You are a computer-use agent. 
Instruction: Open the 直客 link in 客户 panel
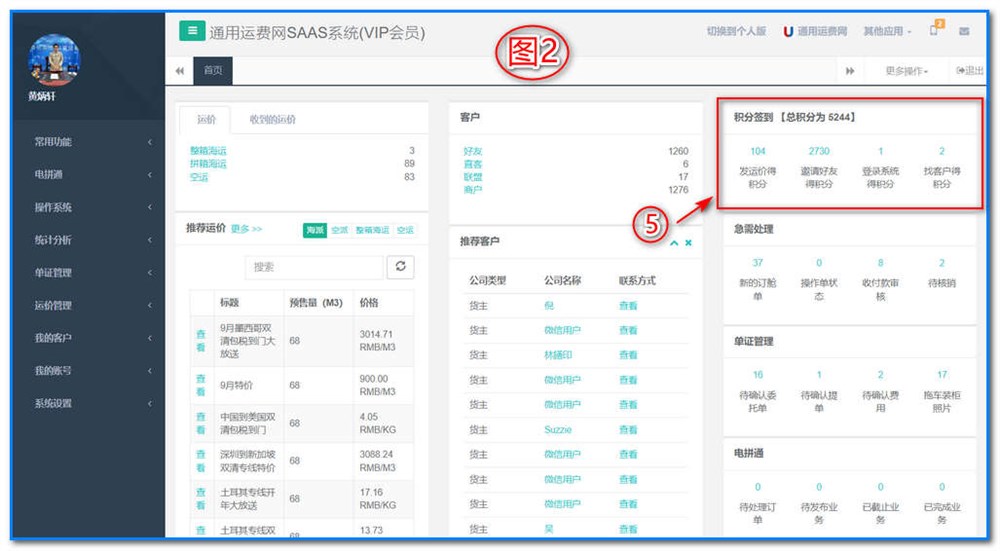pyautogui.click(x=473, y=164)
